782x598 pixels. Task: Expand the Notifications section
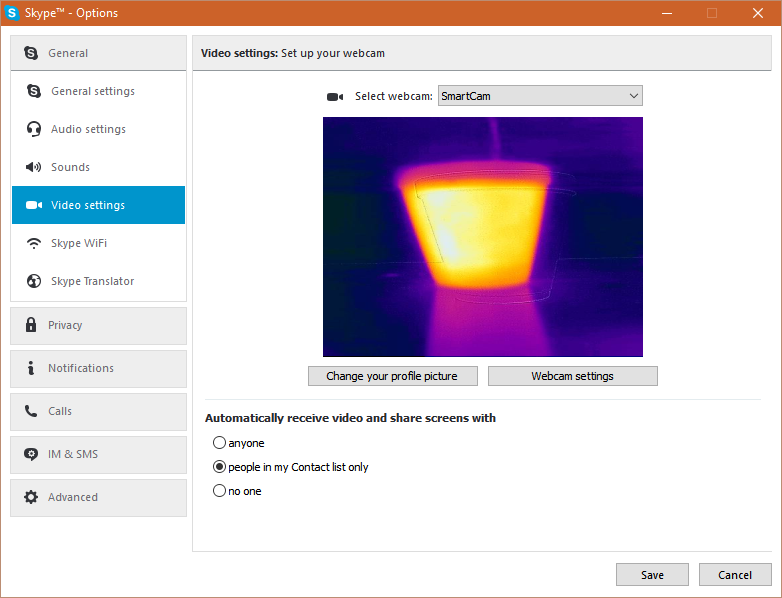point(98,369)
